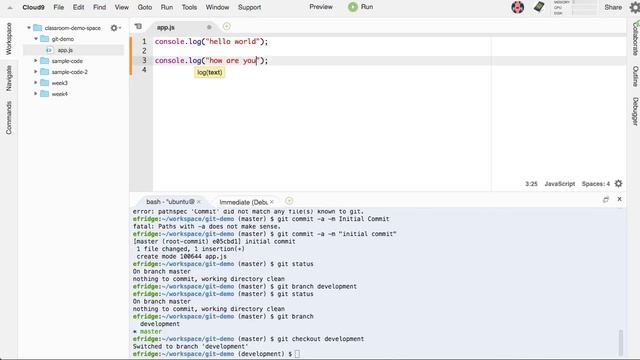Viewport: 640px width, 360px height.
Task: Switch to the Immediate debugger tab
Action: (x=243, y=202)
